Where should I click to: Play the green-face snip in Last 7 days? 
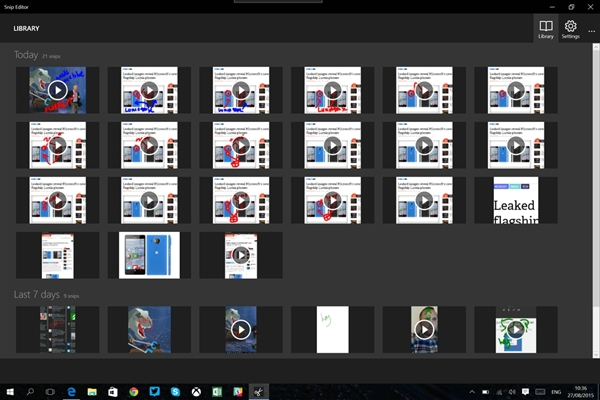coord(424,329)
